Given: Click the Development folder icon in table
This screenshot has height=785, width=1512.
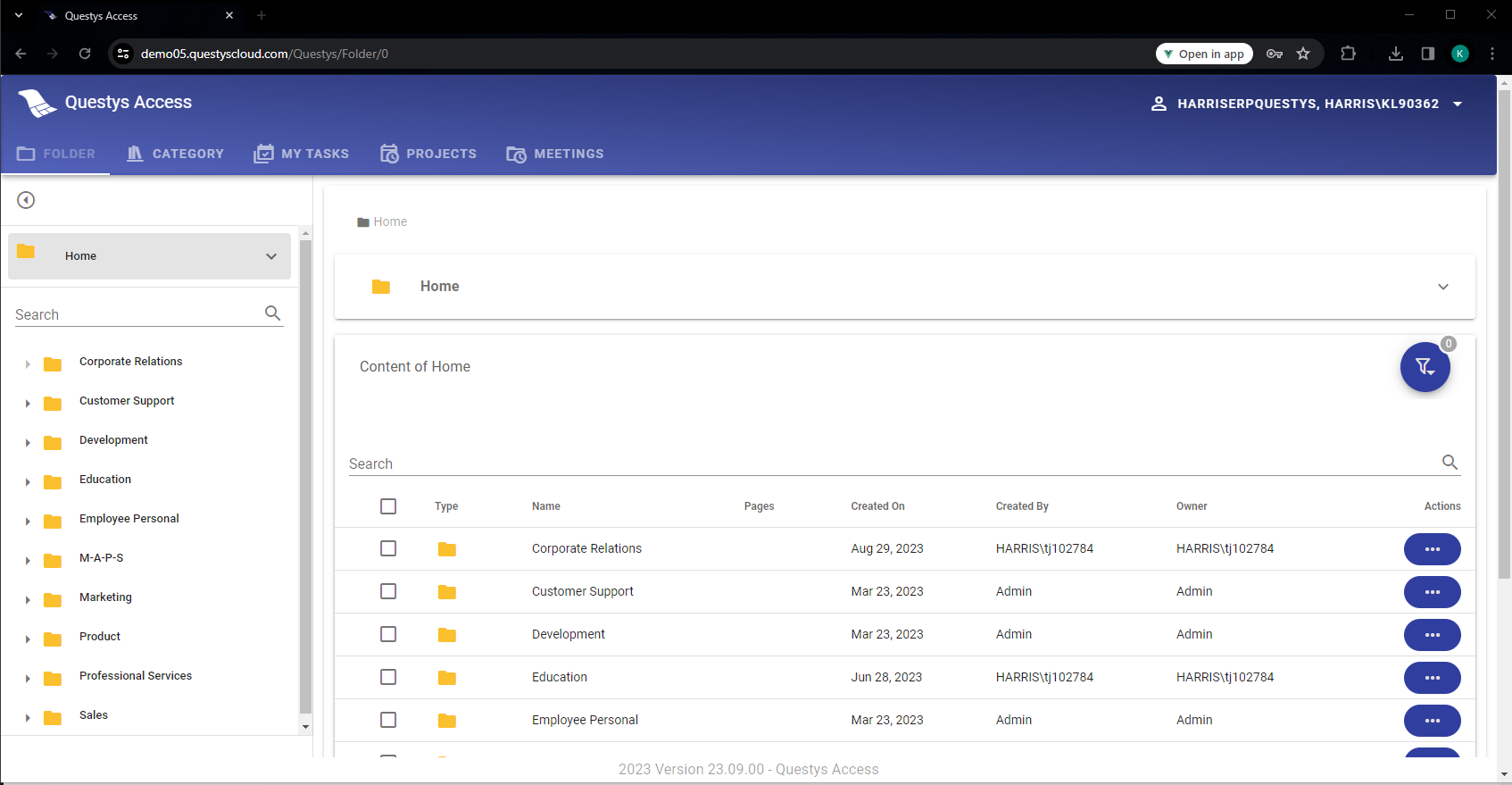Looking at the screenshot, I should 447,635.
